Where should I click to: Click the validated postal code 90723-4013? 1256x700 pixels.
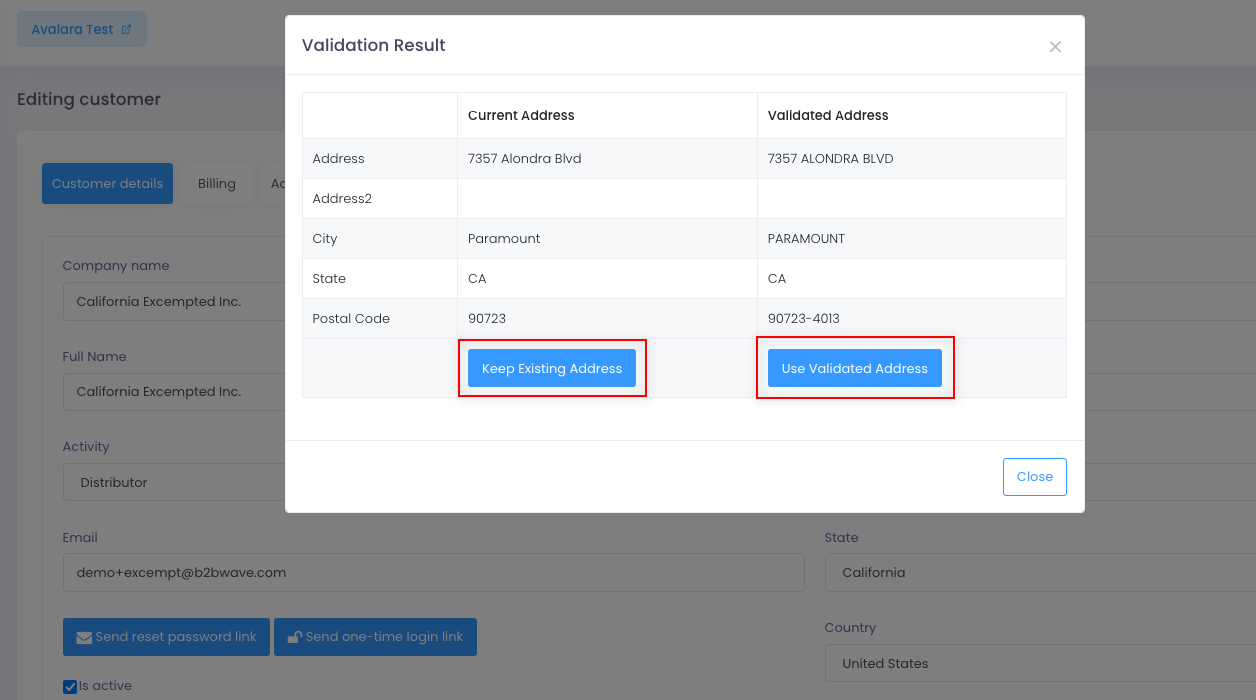(804, 319)
